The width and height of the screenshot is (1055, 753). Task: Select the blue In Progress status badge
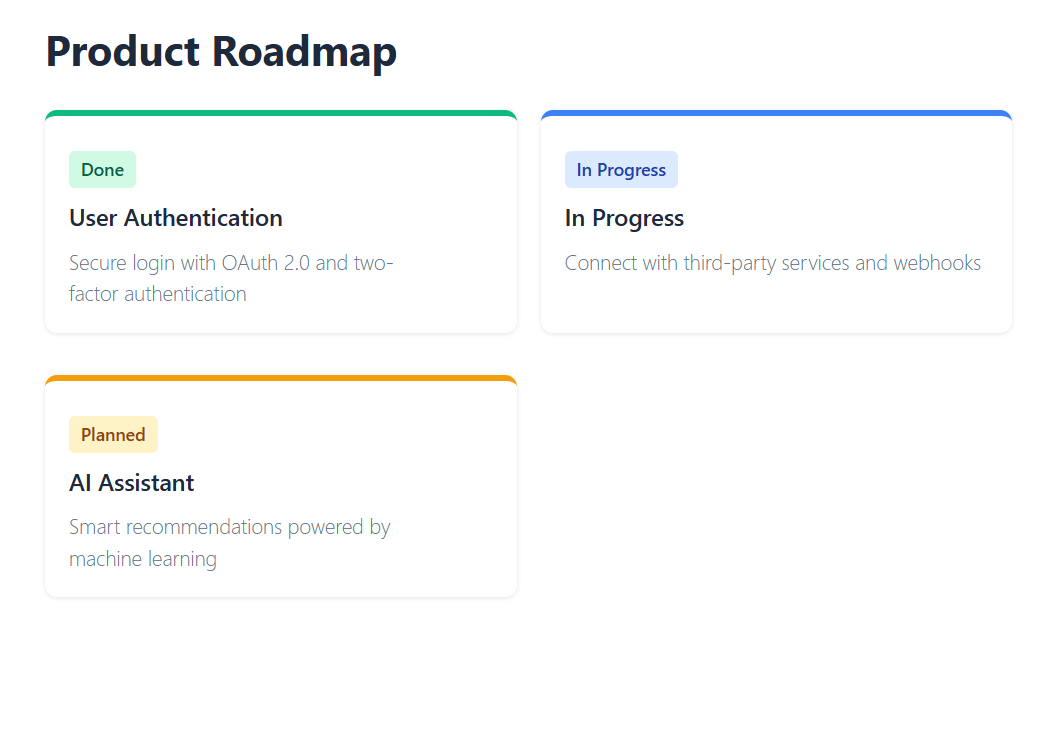point(621,170)
